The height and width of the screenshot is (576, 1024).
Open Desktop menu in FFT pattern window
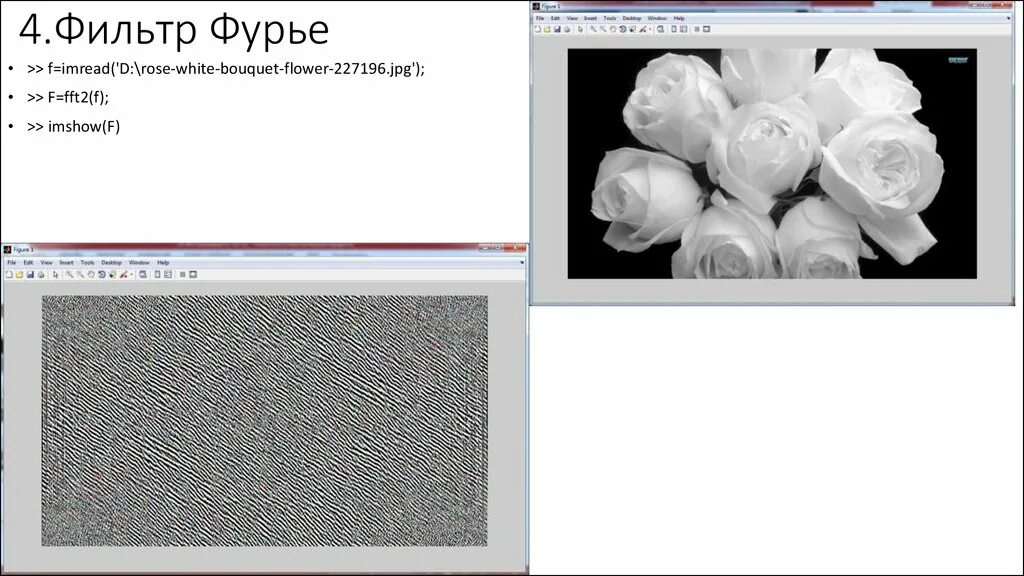point(112,263)
